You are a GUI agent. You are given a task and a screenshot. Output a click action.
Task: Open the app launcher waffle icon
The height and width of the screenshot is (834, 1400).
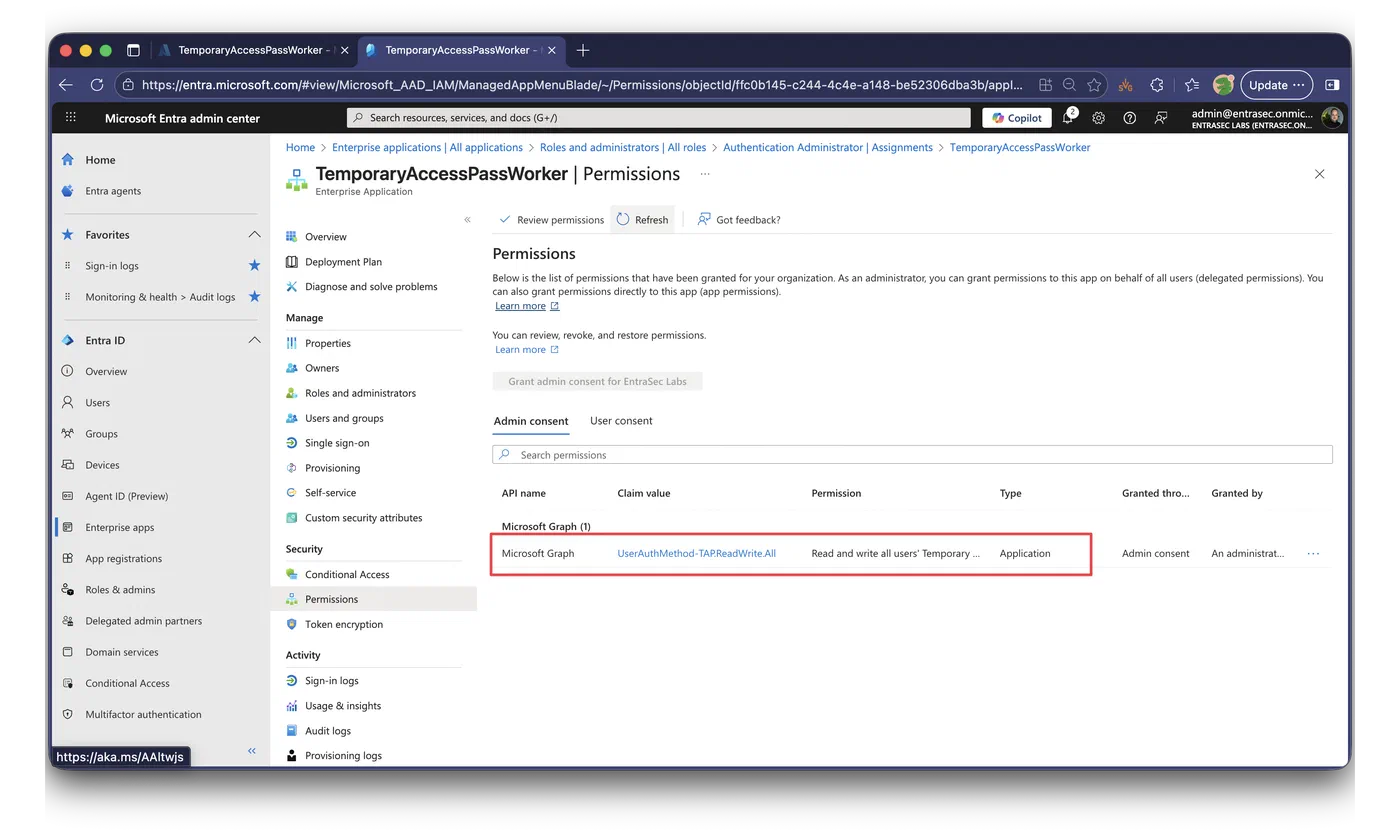[71, 118]
